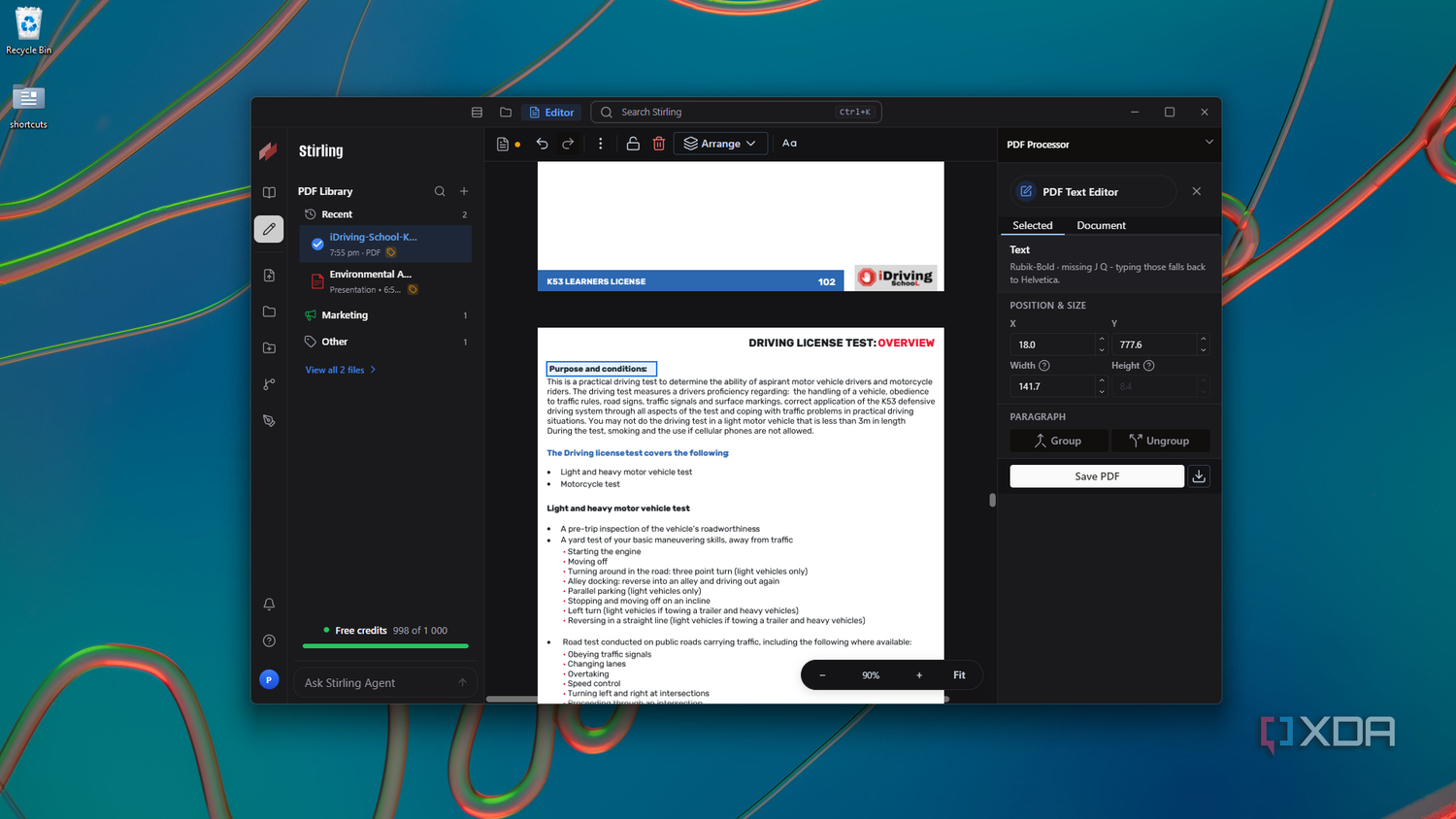Open the Editor view tab at top
Screen dimensions: 1456x819
coord(551,113)
